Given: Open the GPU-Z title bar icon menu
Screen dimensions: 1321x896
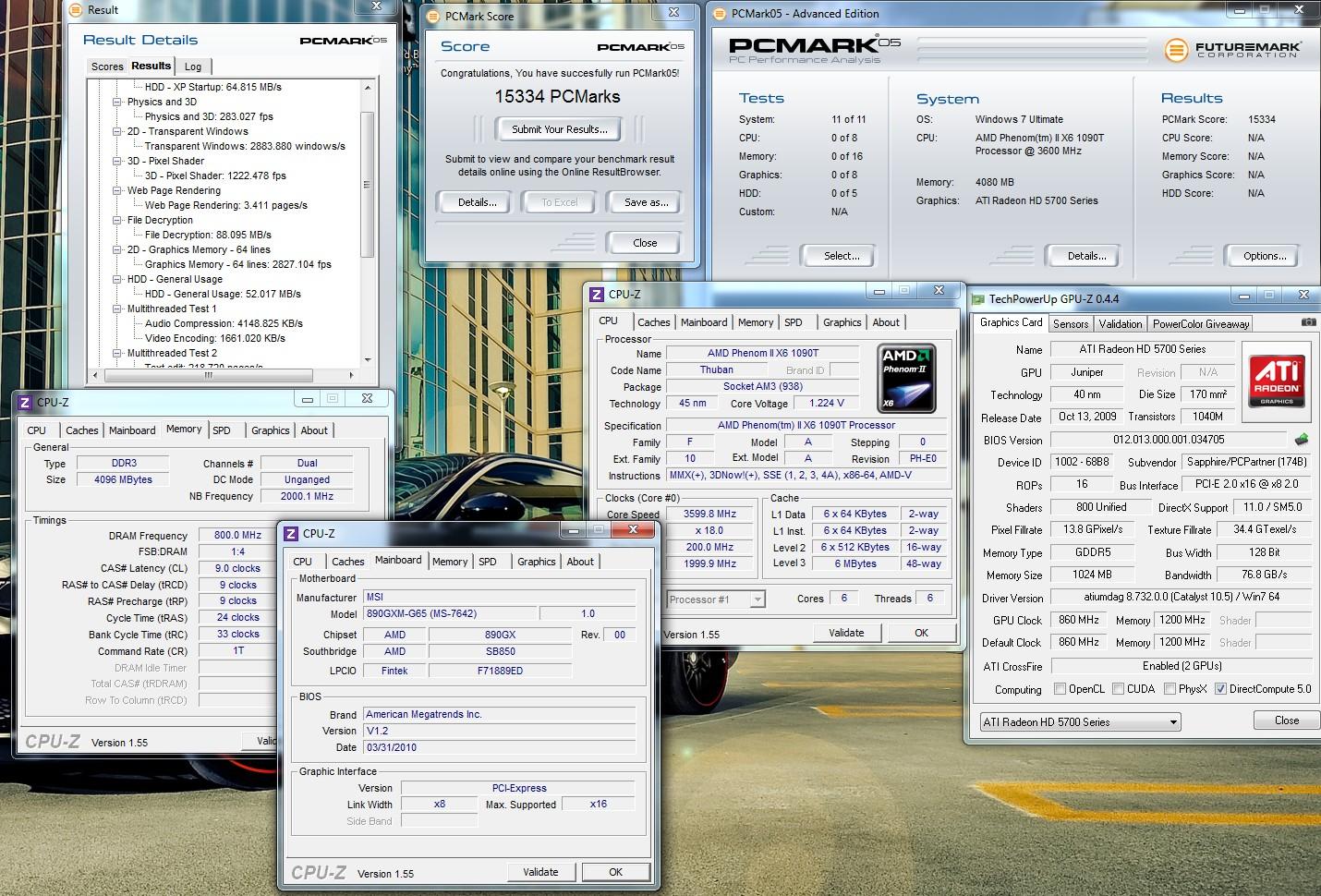Looking at the screenshot, I should [x=978, y=298].
